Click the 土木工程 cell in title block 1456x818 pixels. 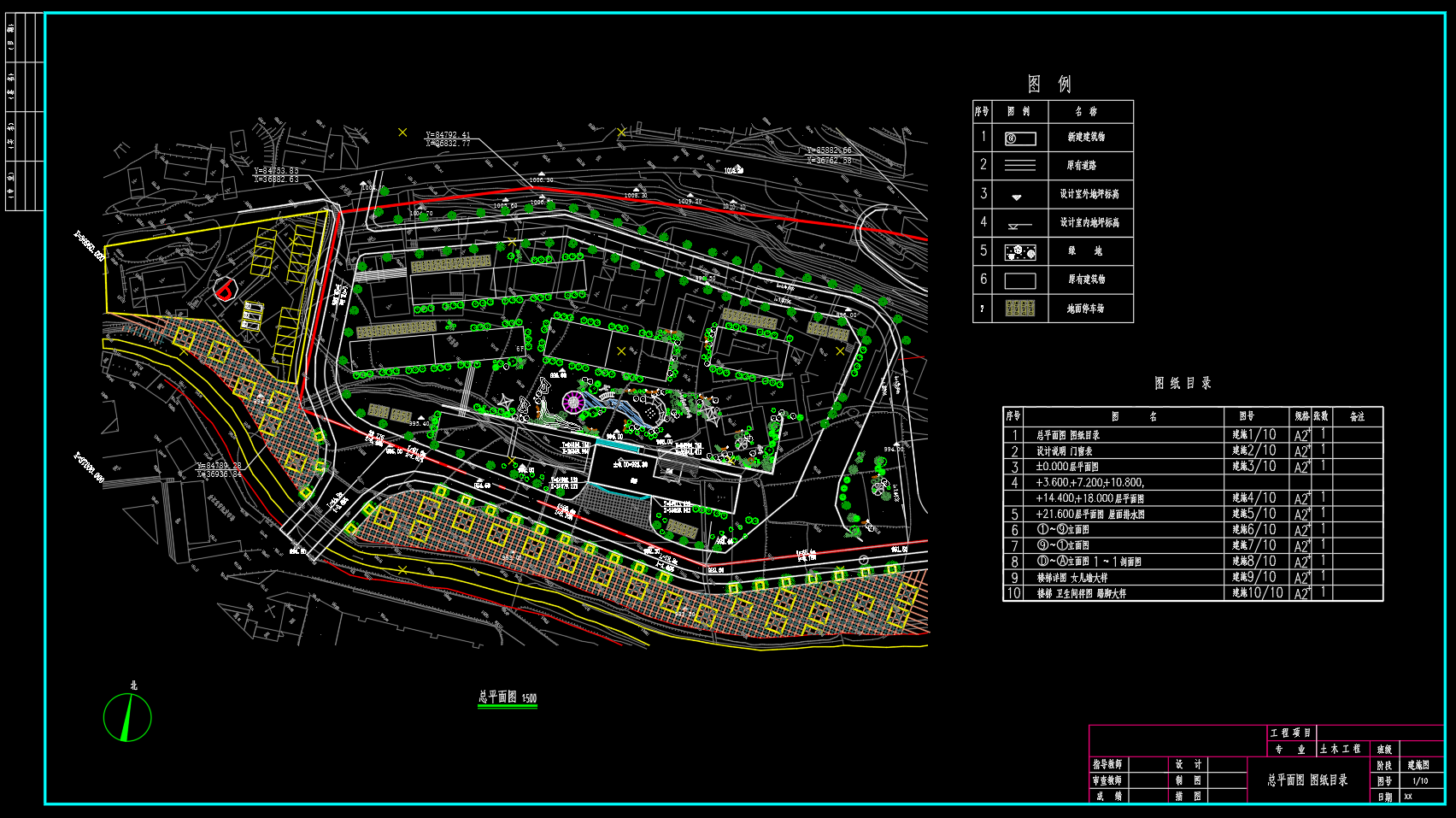click(1340, 749)
